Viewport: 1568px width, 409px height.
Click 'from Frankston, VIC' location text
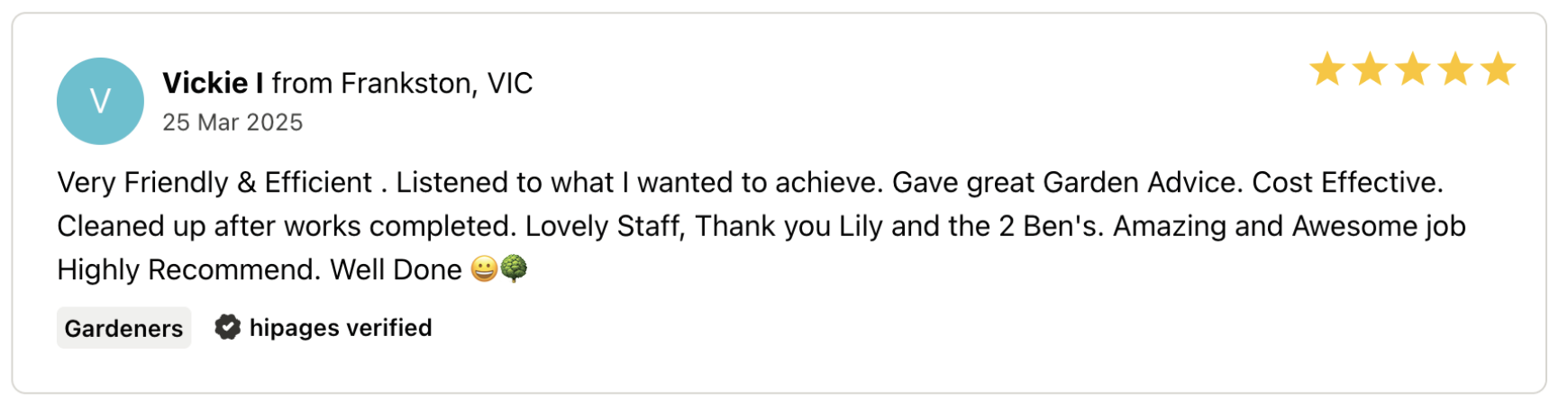tap(403, 84)
